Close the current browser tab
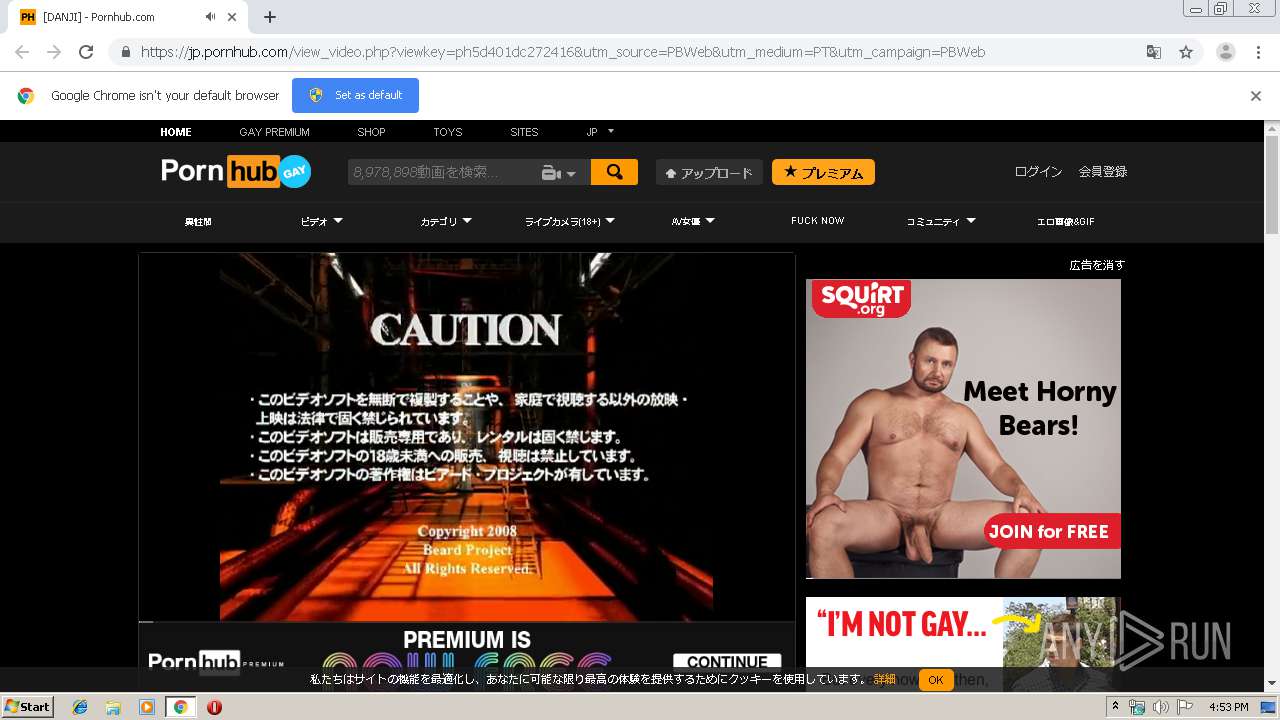 tap(232, 17)
